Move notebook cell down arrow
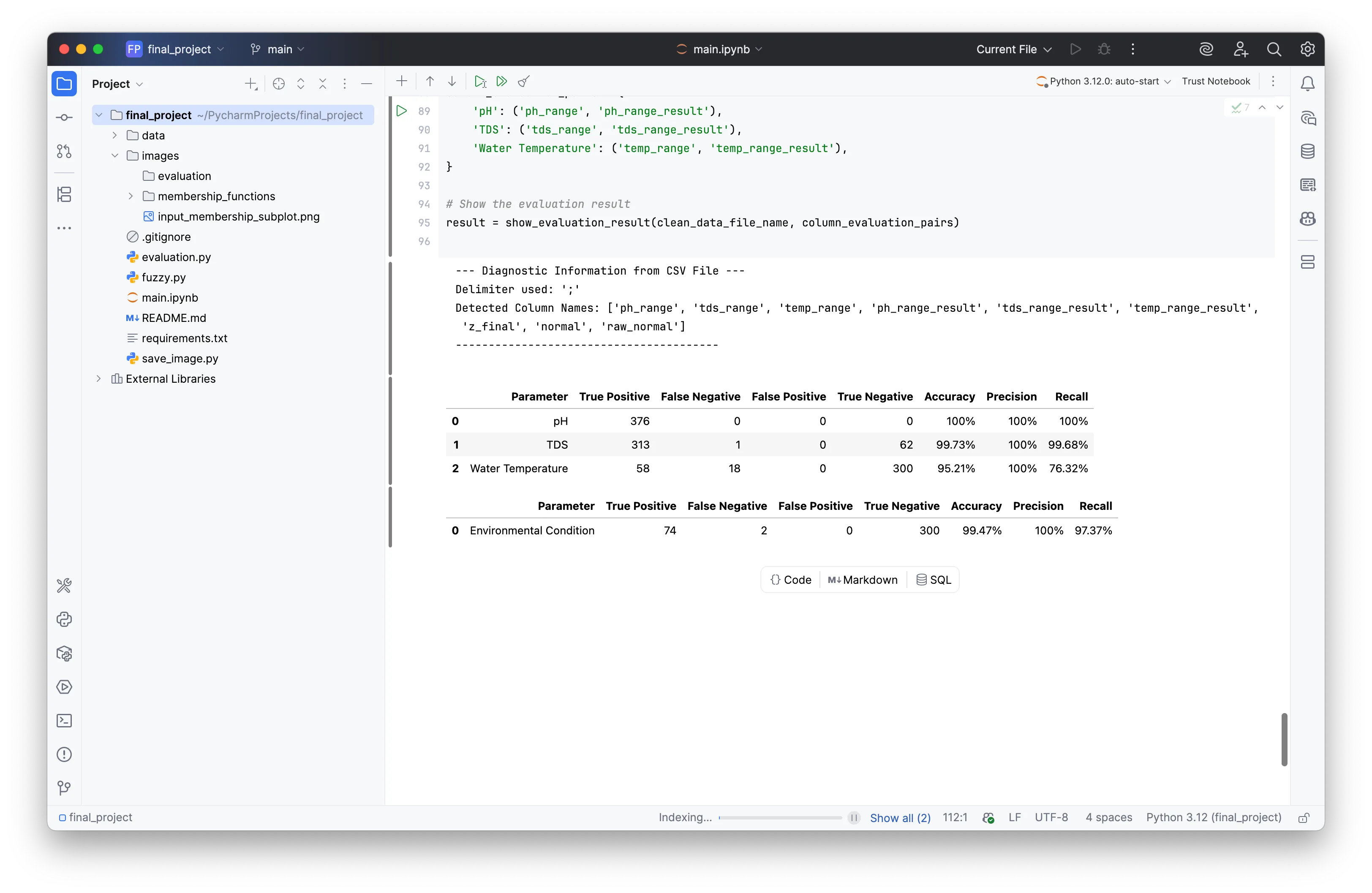Image resolution: width=1372 pixels, height=893 pixels. coord(452,81)
